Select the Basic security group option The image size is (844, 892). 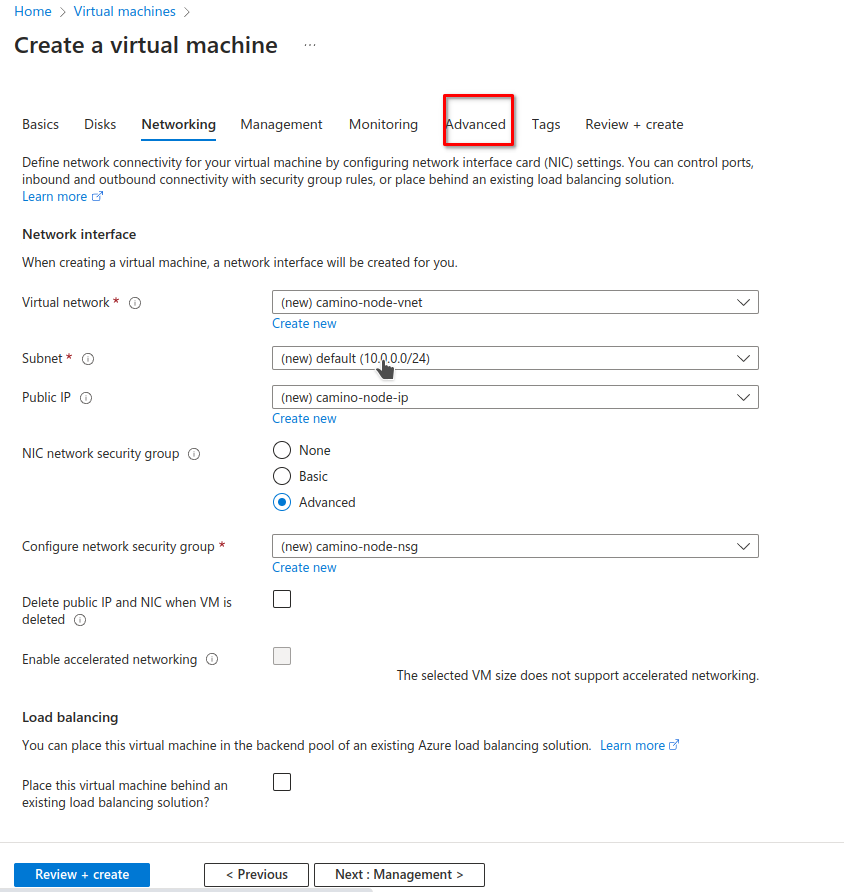[282, 477]
